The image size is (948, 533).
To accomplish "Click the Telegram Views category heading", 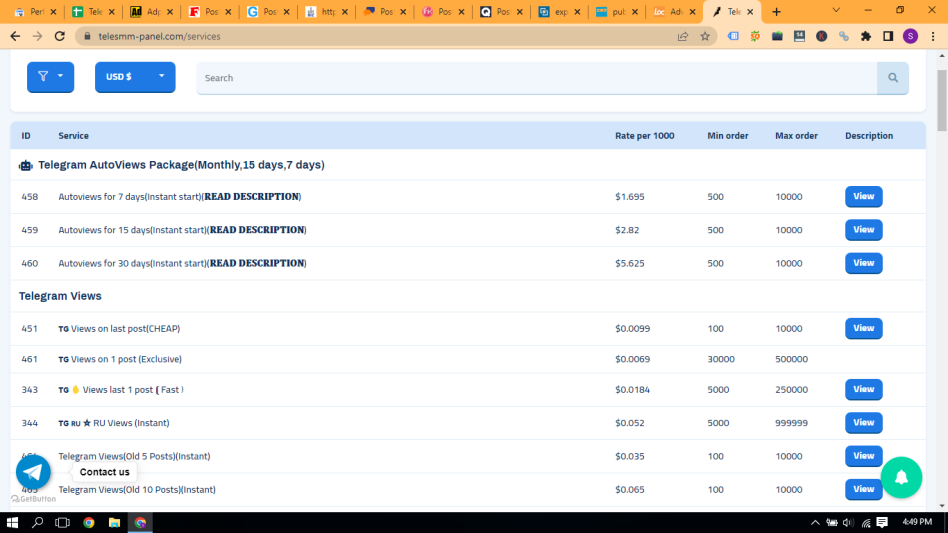I will tap(60, 296).
